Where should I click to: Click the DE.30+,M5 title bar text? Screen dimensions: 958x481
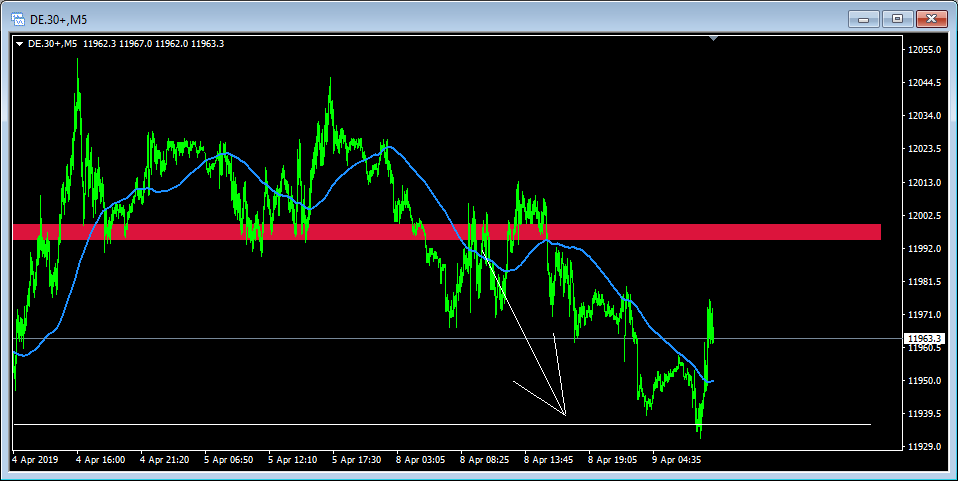click(58, 18)
